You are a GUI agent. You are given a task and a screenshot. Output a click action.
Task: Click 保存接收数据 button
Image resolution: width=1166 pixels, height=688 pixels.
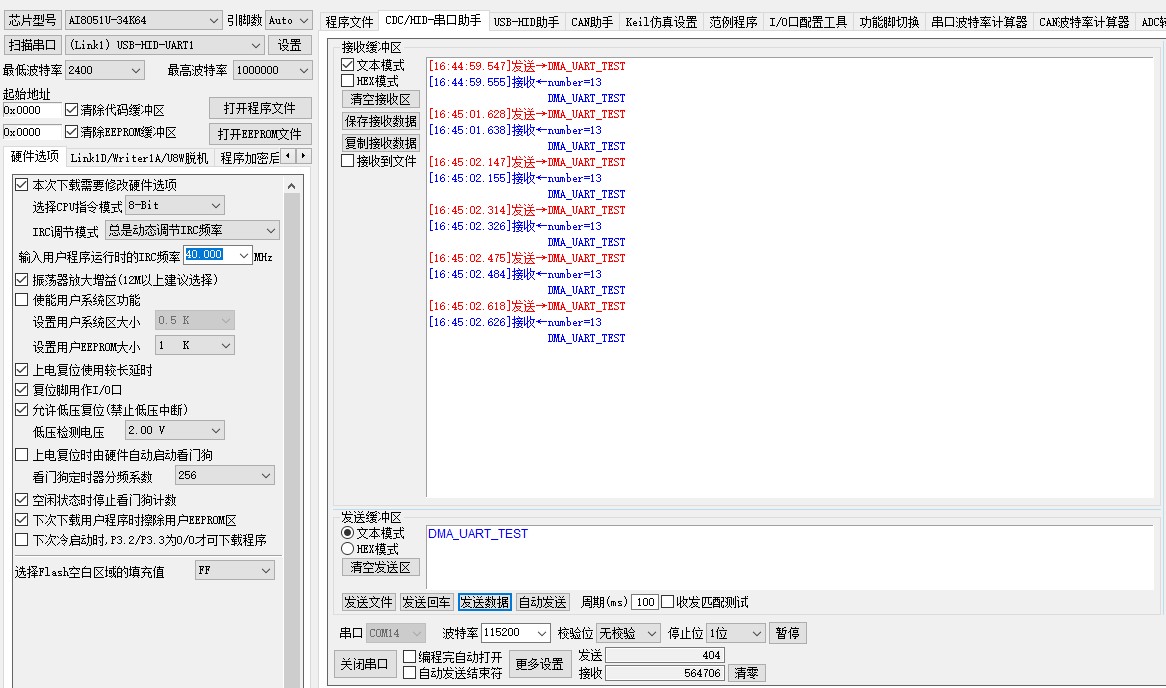tap(381, 120)
